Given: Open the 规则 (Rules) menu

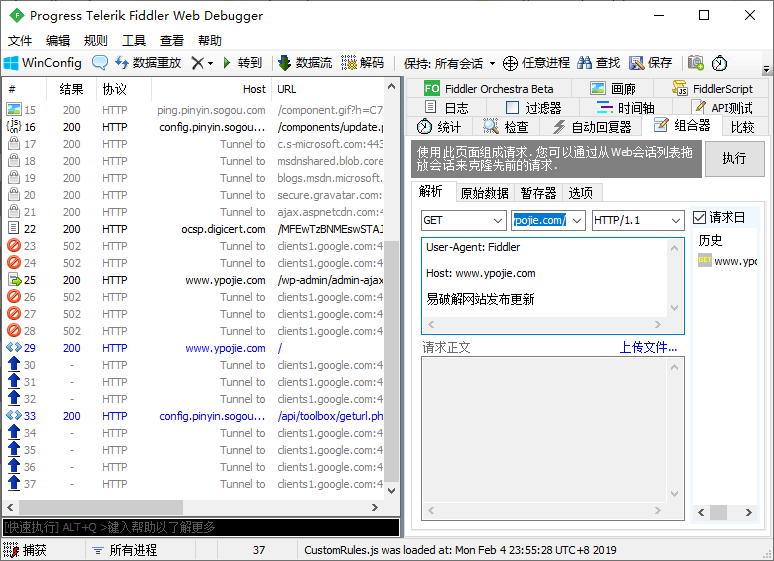Looking at the screenshot, I should pos(96,40).
